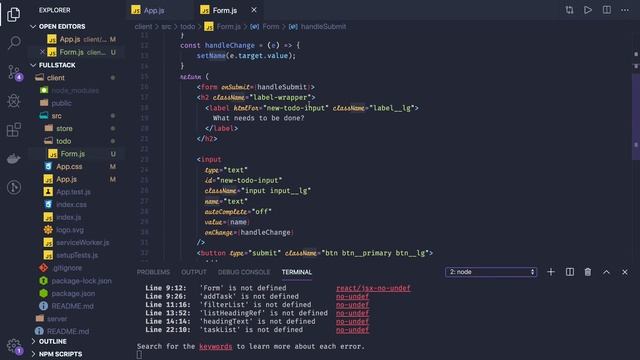Click the keywords link in terminal
This screenshot has width=640, height=360.
tap(216, 347)
